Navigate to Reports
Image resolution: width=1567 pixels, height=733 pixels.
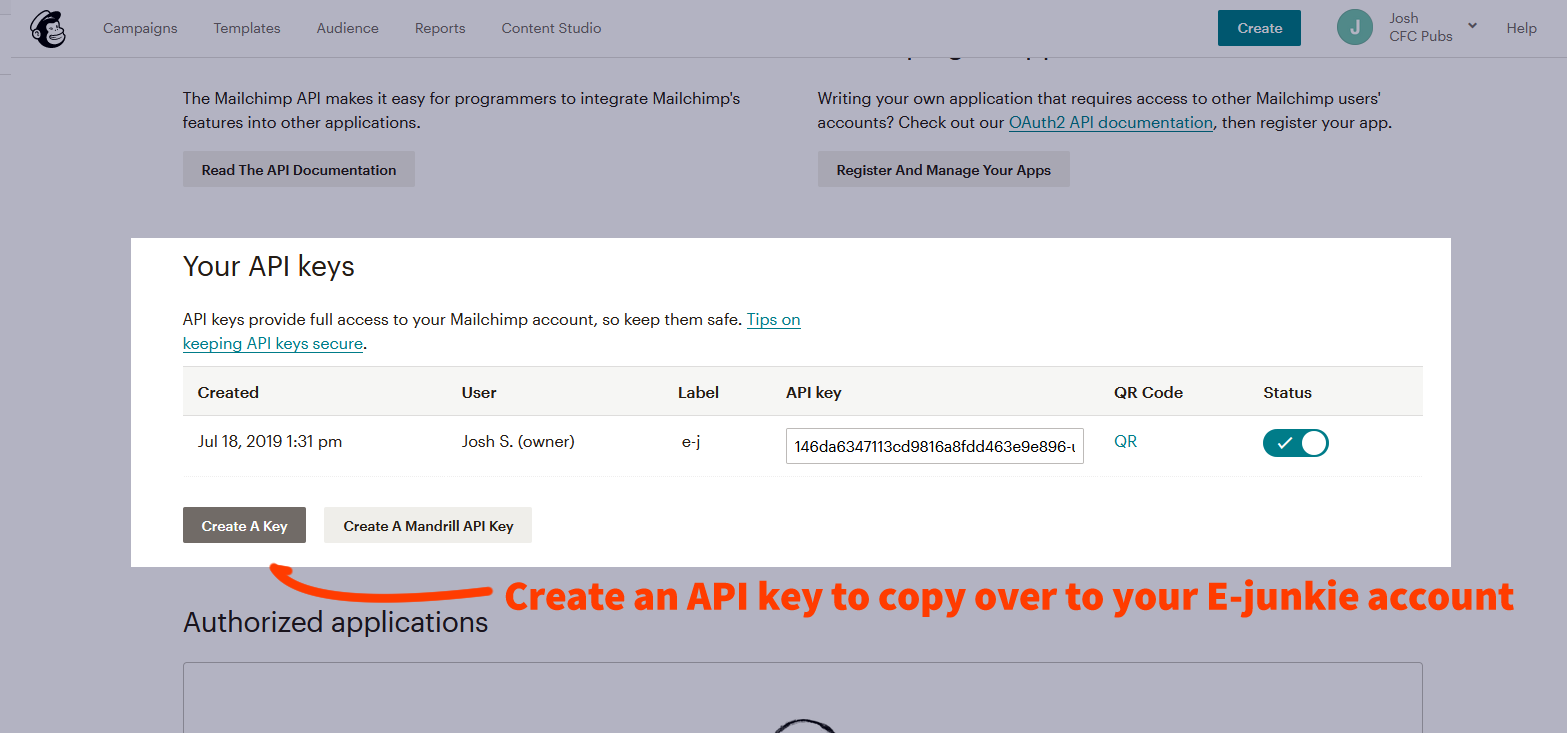(x=440, y=28)
